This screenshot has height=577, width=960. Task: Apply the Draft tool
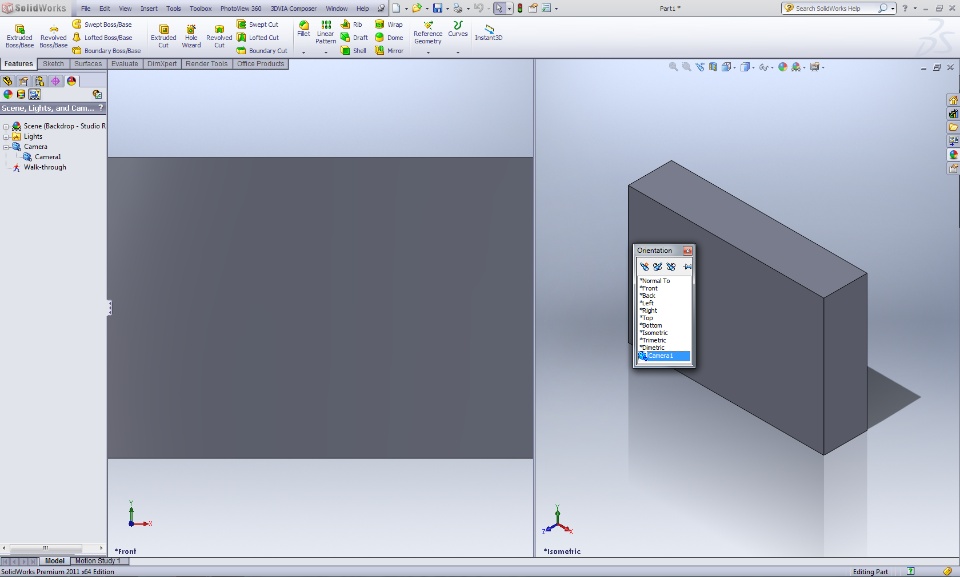[x=354, y=37]
